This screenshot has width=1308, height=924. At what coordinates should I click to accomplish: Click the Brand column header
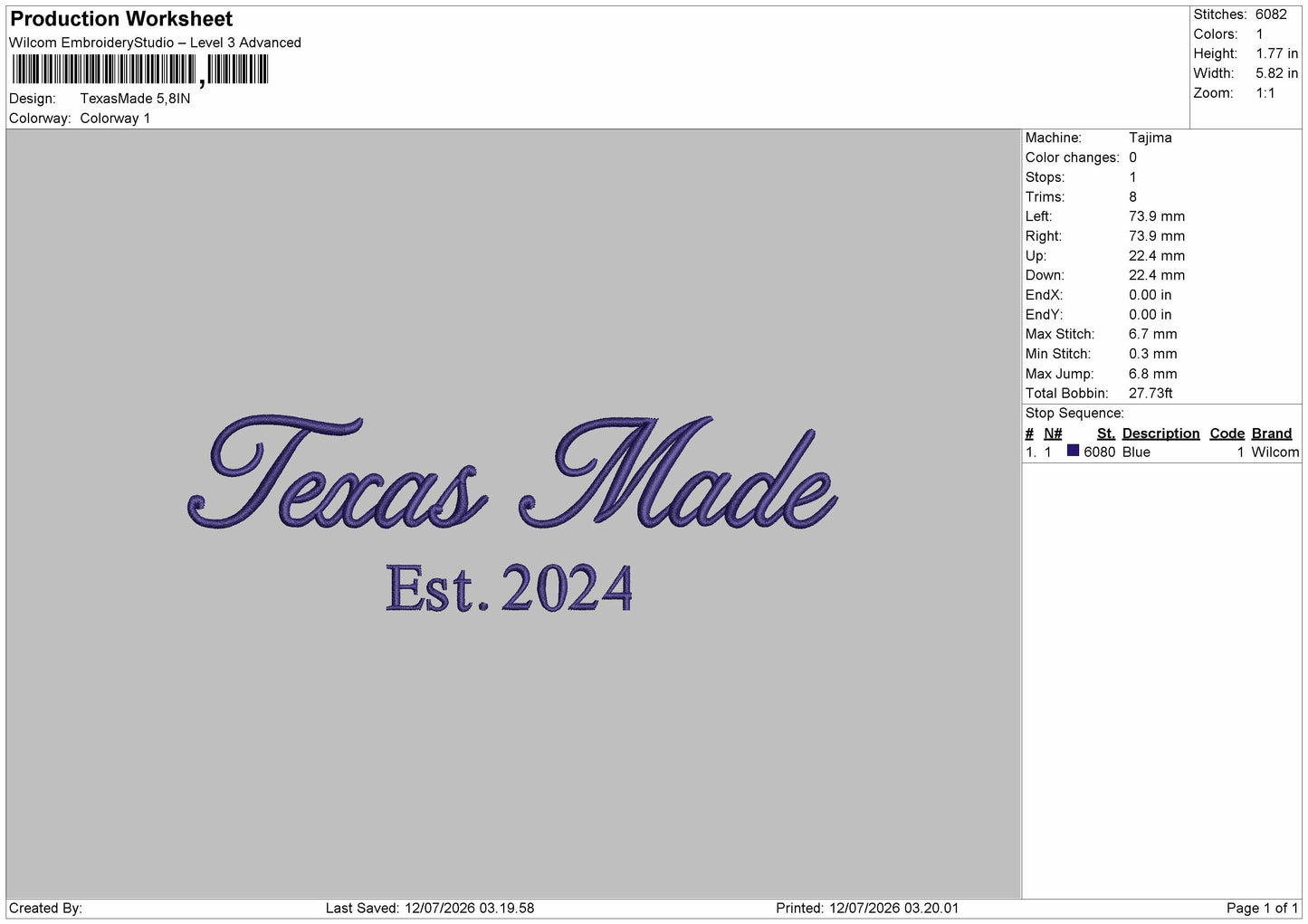[x=1272, y=433]
